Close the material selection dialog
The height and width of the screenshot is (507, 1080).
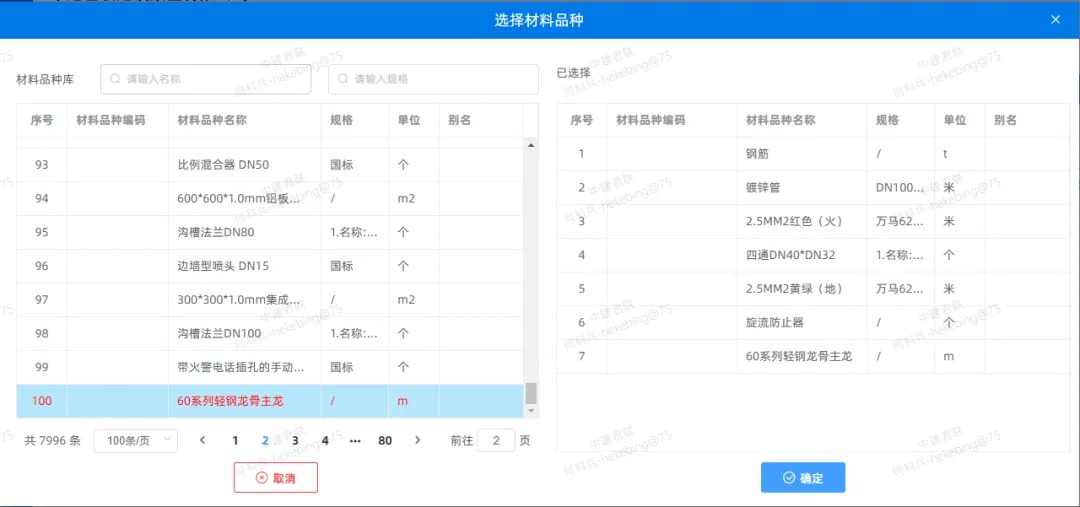pos(1055,19)
